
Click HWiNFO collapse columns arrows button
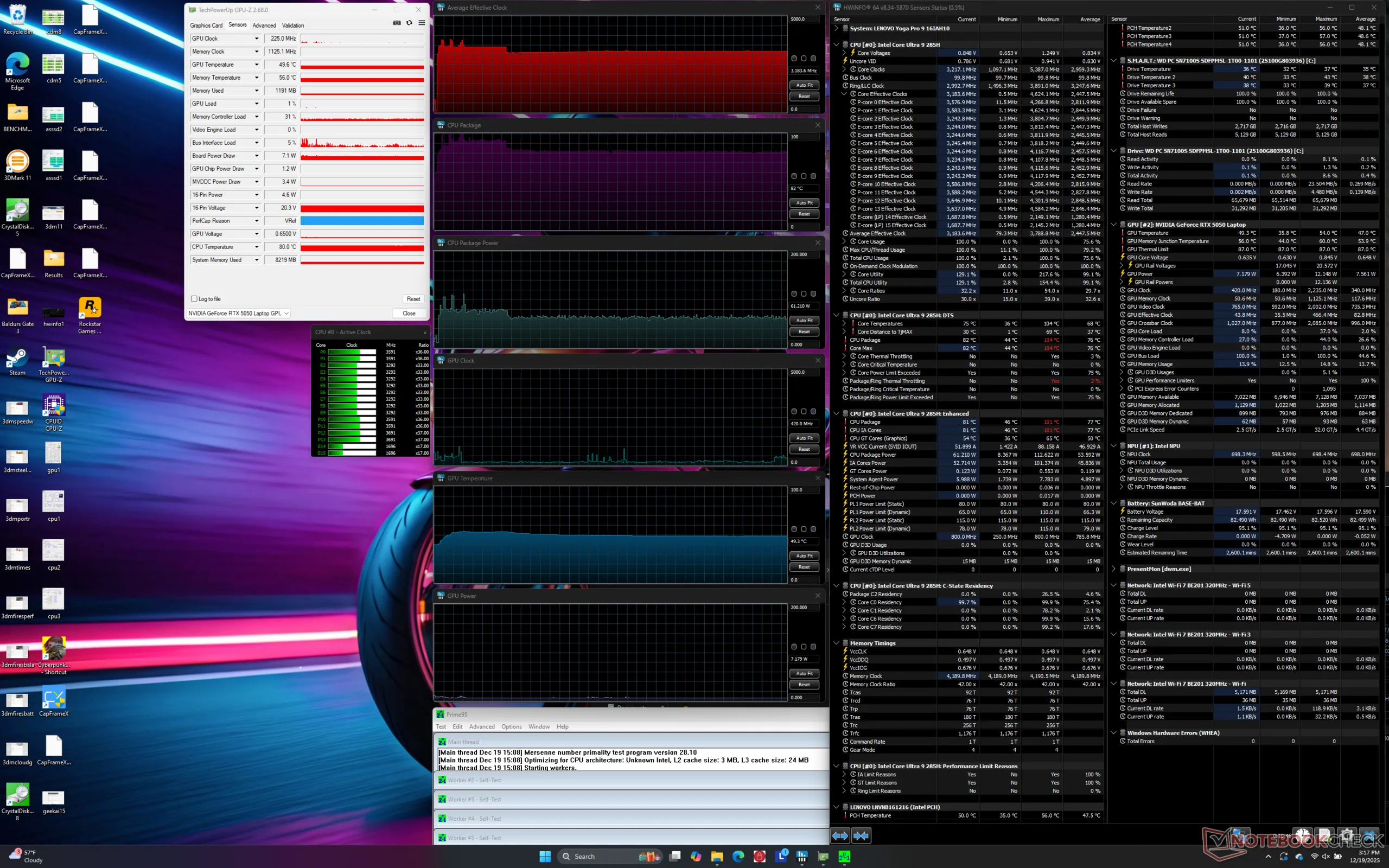tap(861, 836)
